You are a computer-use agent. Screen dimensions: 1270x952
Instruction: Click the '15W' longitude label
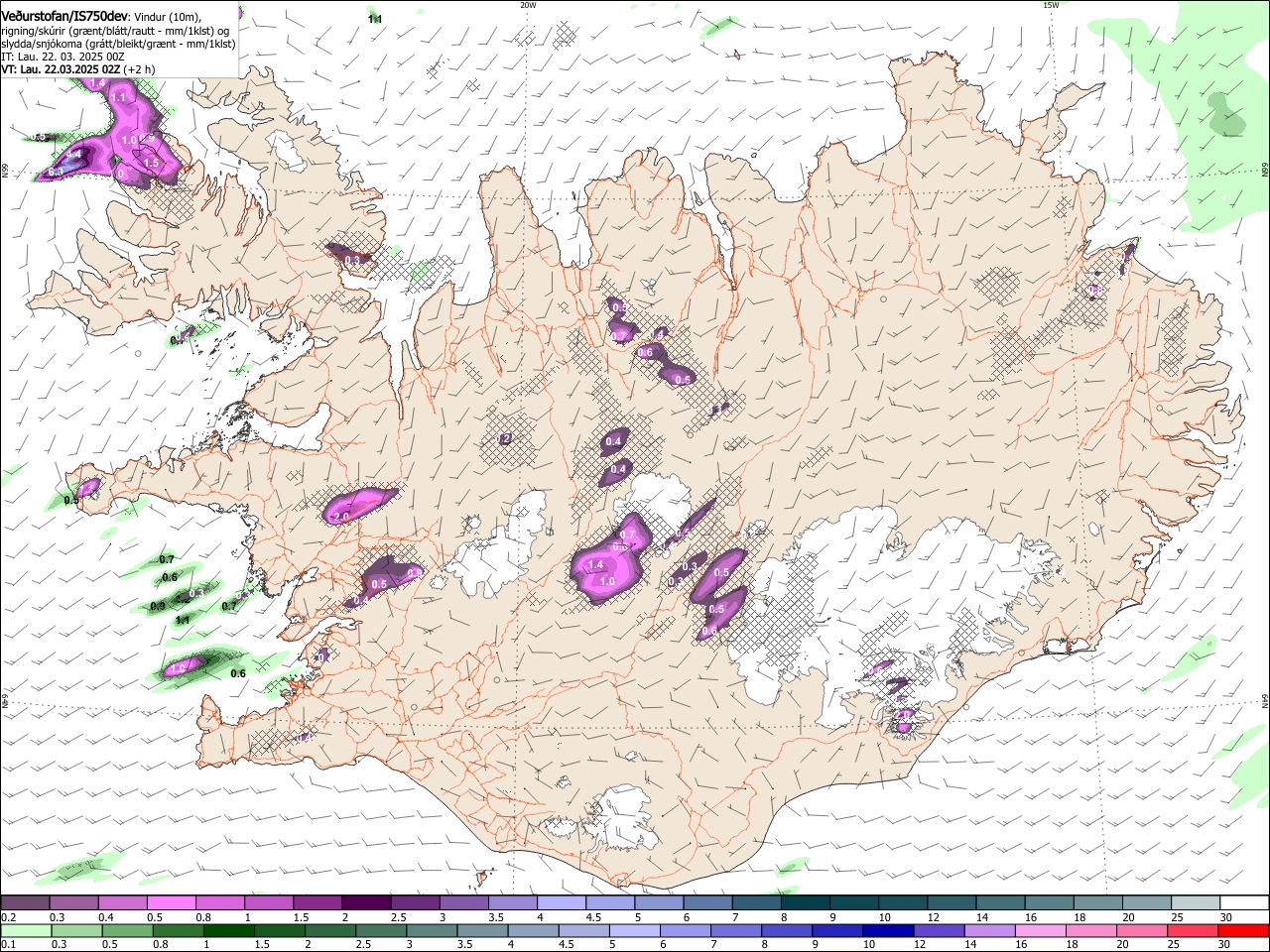click(1051, 5)
